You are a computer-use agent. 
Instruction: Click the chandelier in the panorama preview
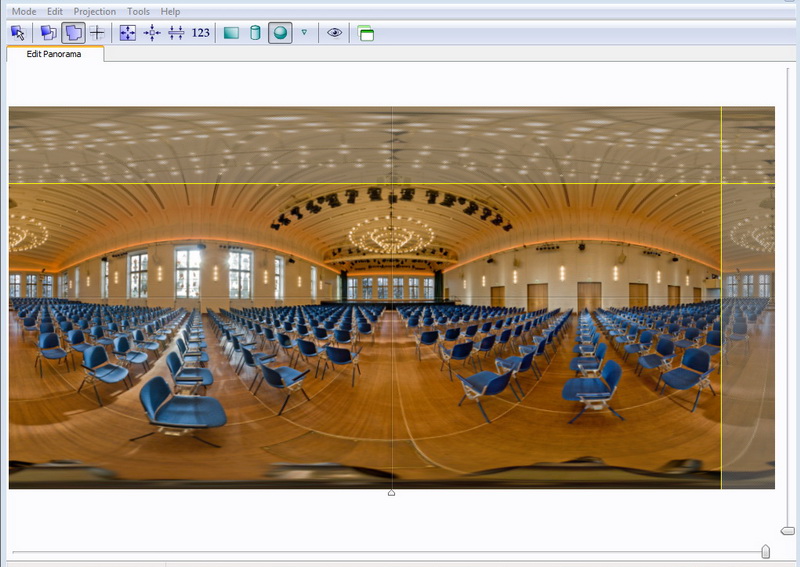[x=392, y=236]
